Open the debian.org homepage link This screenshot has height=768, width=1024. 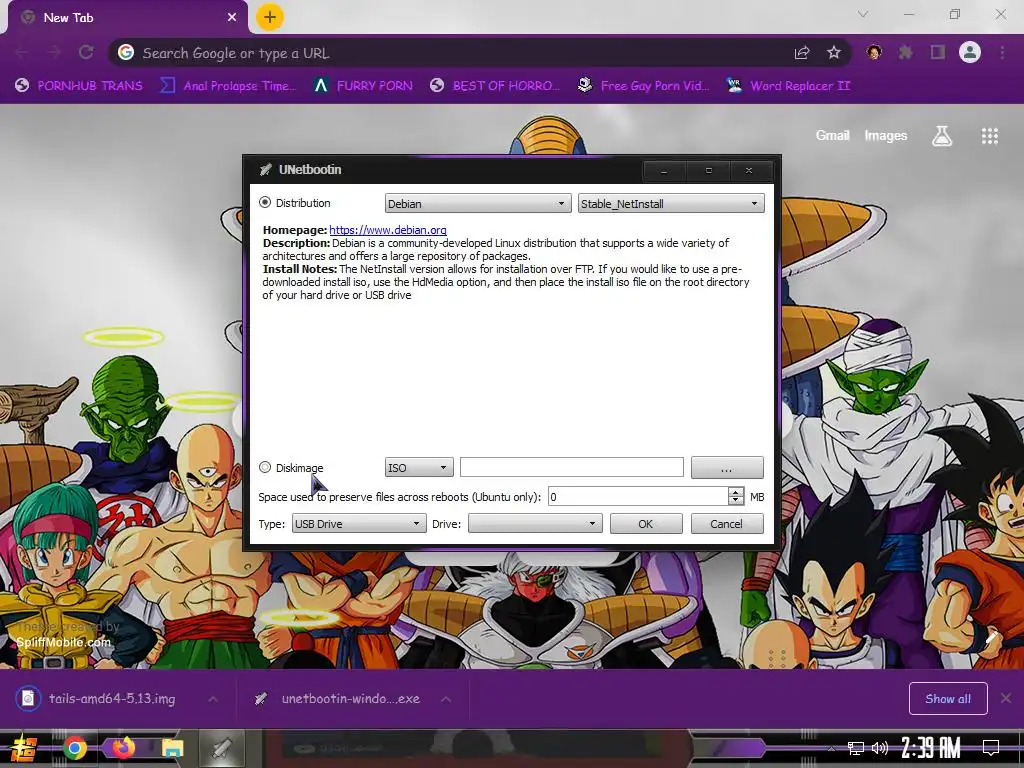[x=388, y=230]
